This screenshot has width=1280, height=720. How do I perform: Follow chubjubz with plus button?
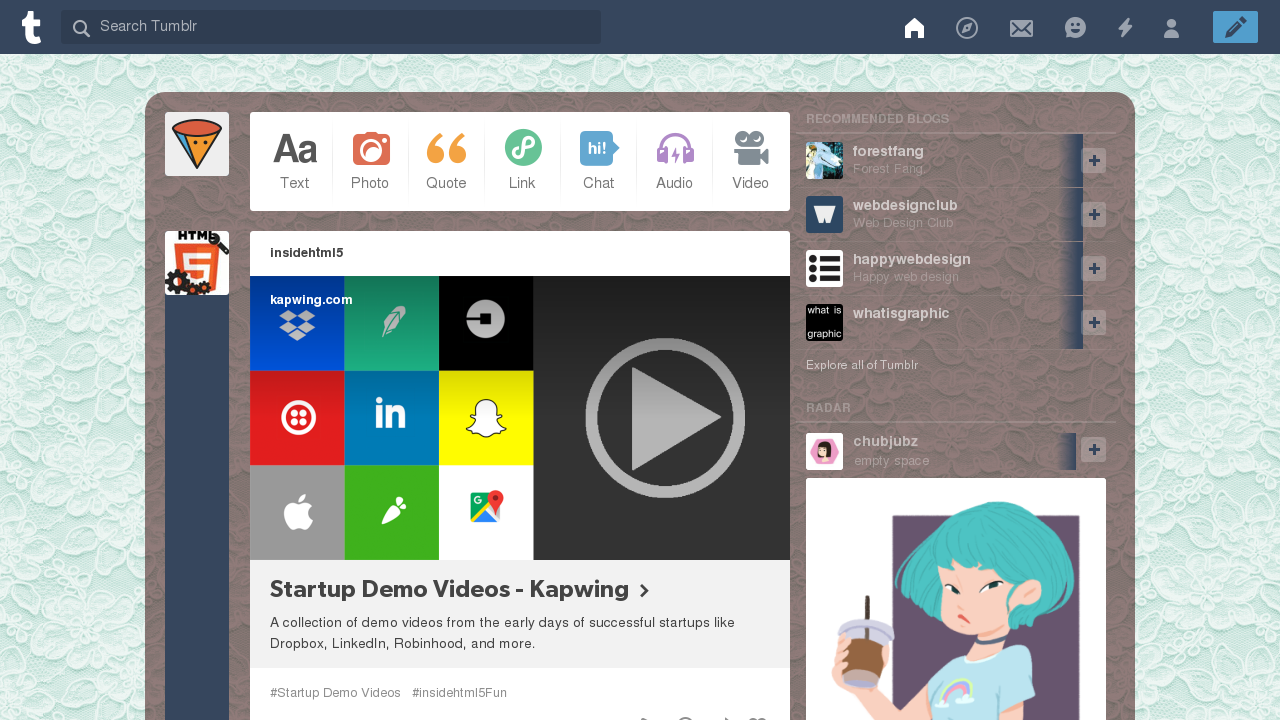click(x=1094, y=450)
